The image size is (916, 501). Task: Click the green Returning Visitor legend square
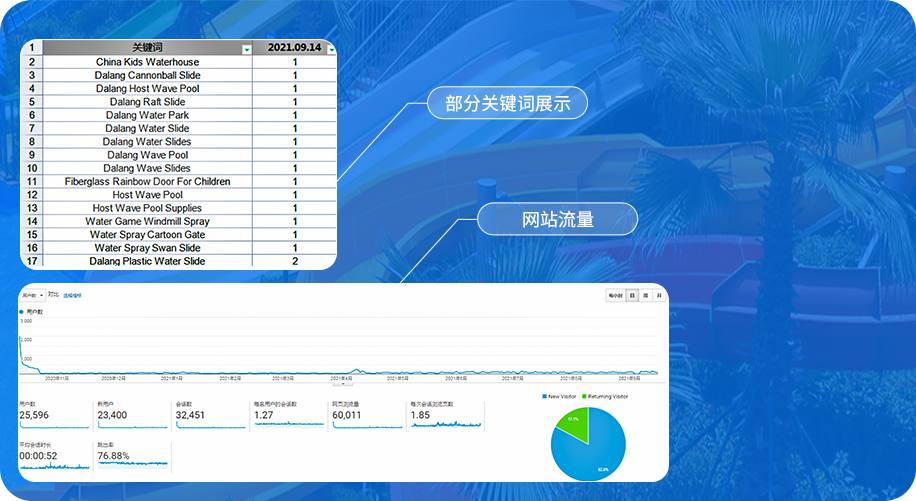(x=586, y=397)
